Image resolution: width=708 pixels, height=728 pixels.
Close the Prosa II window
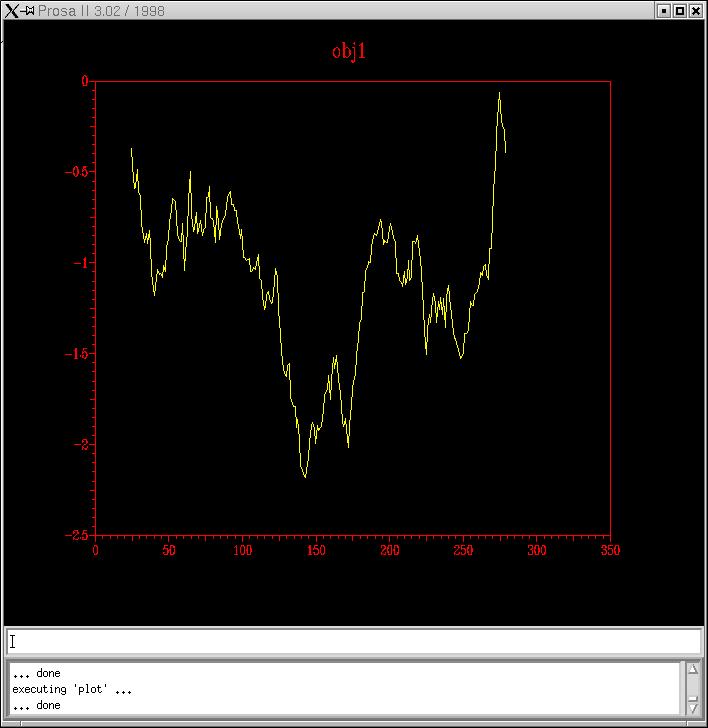point(696,11)
